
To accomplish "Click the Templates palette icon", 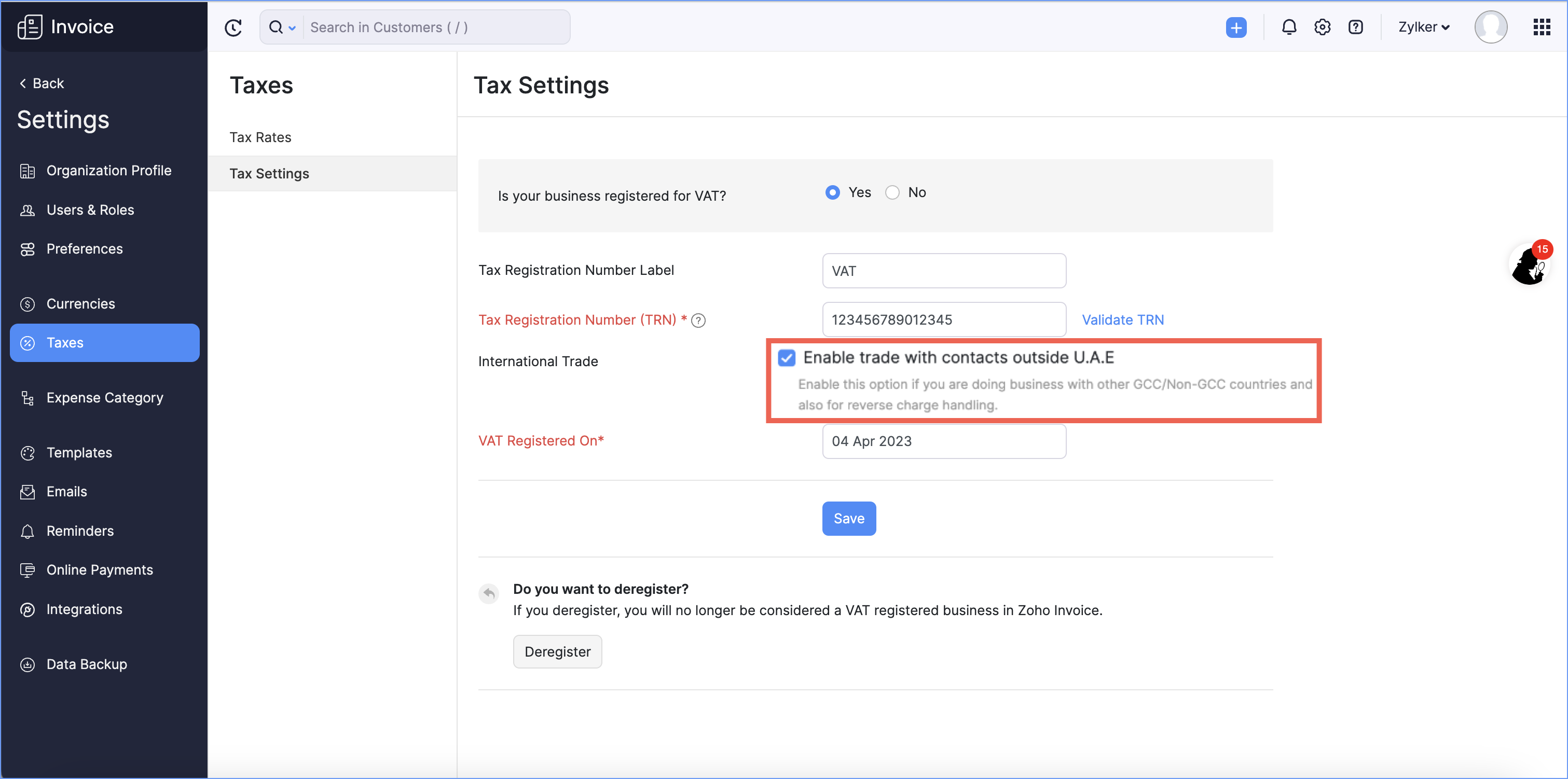I will pos(27,453).
